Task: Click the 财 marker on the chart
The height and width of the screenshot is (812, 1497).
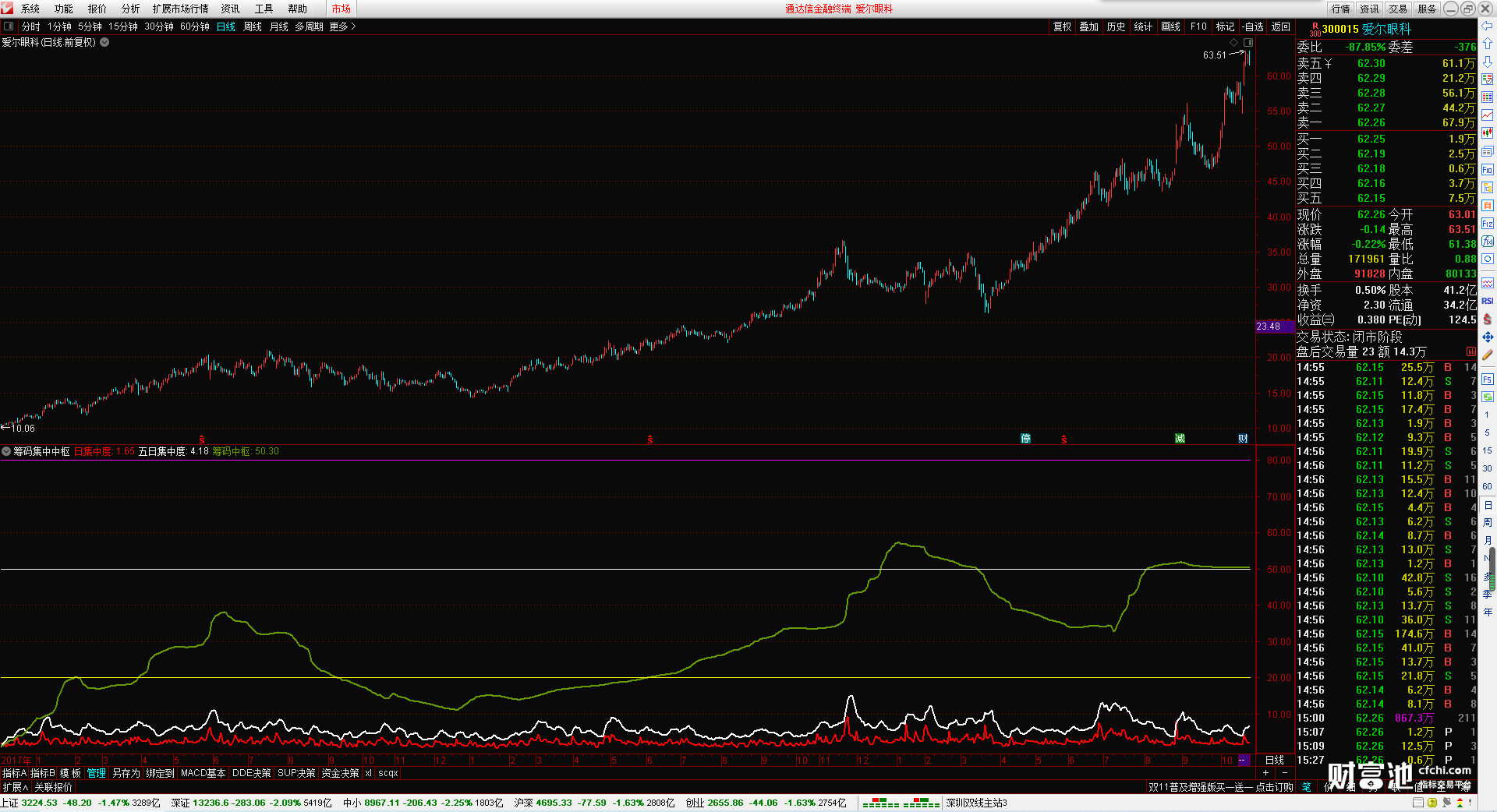Action: click(x=1243, y=439)
